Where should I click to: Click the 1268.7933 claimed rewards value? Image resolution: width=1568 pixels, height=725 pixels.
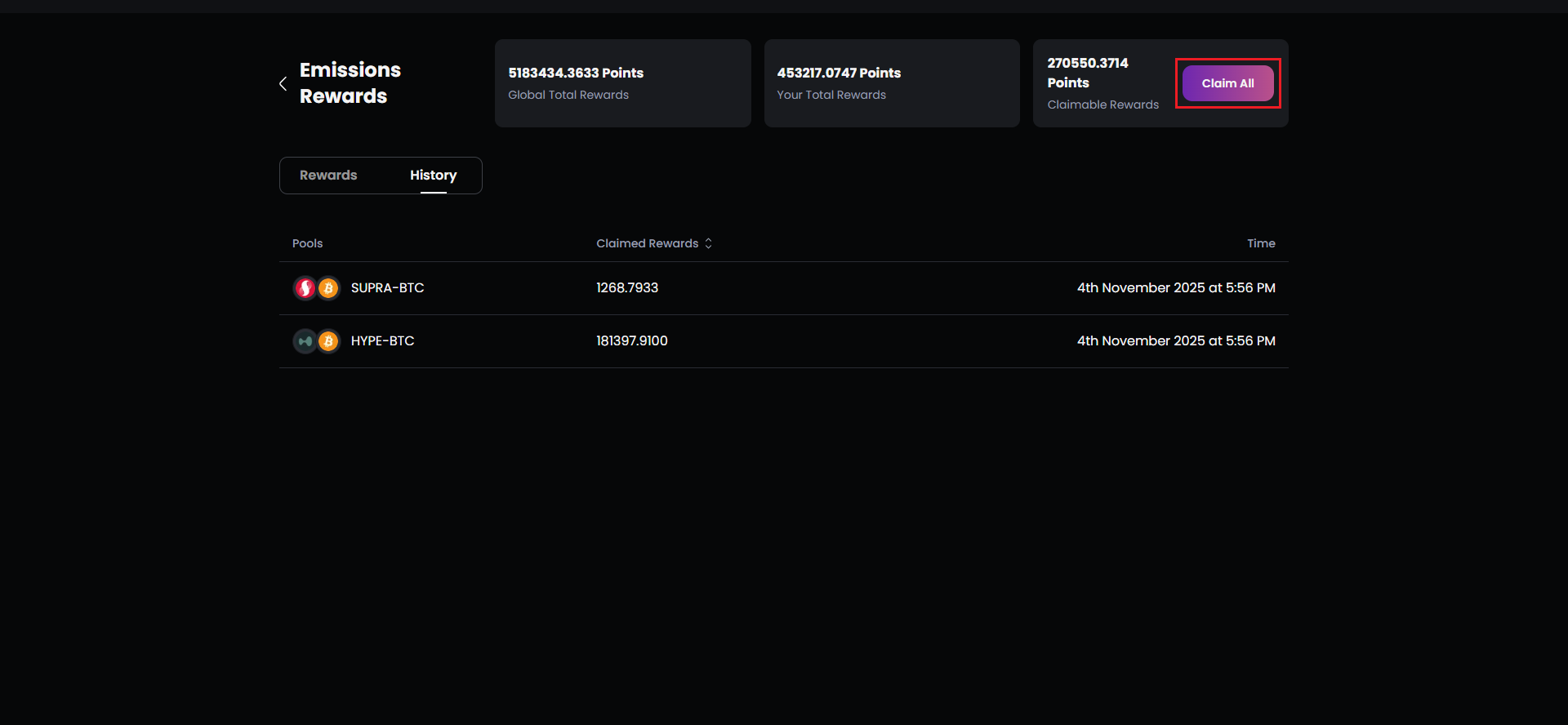pyautogui.click(x=626, y=288)
